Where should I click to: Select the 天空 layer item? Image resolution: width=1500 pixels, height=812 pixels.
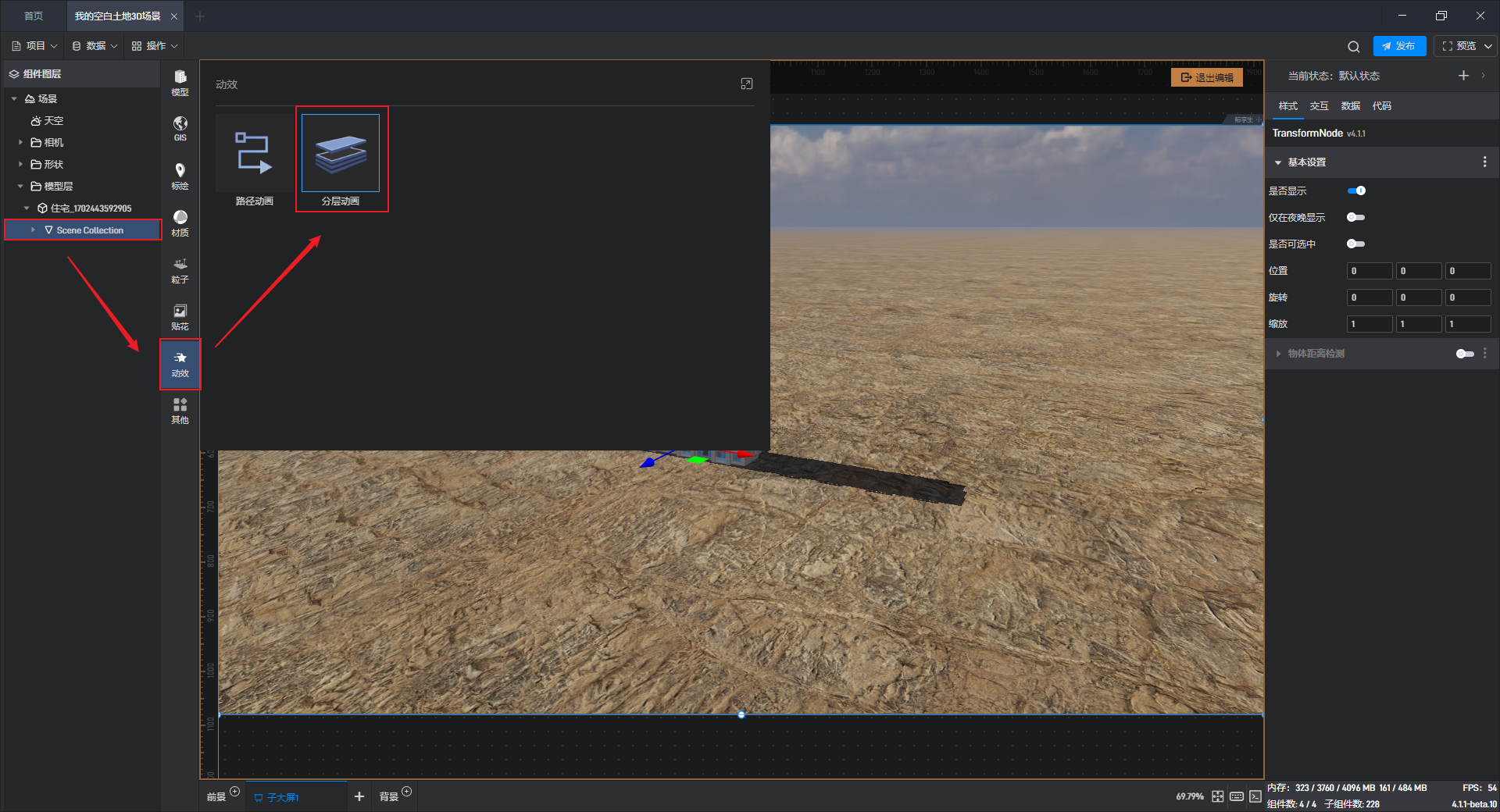coord(47,120)
